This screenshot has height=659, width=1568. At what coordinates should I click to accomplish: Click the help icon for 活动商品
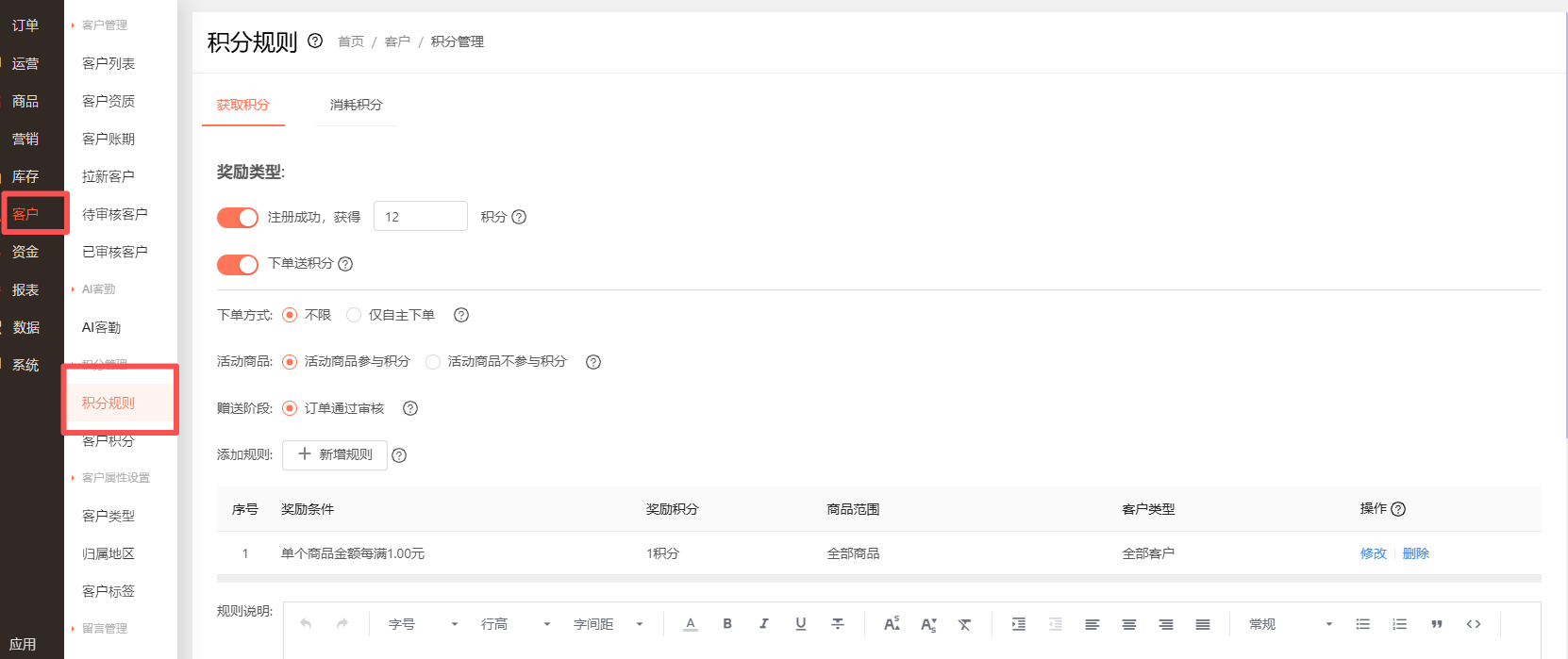pos(593,362)
